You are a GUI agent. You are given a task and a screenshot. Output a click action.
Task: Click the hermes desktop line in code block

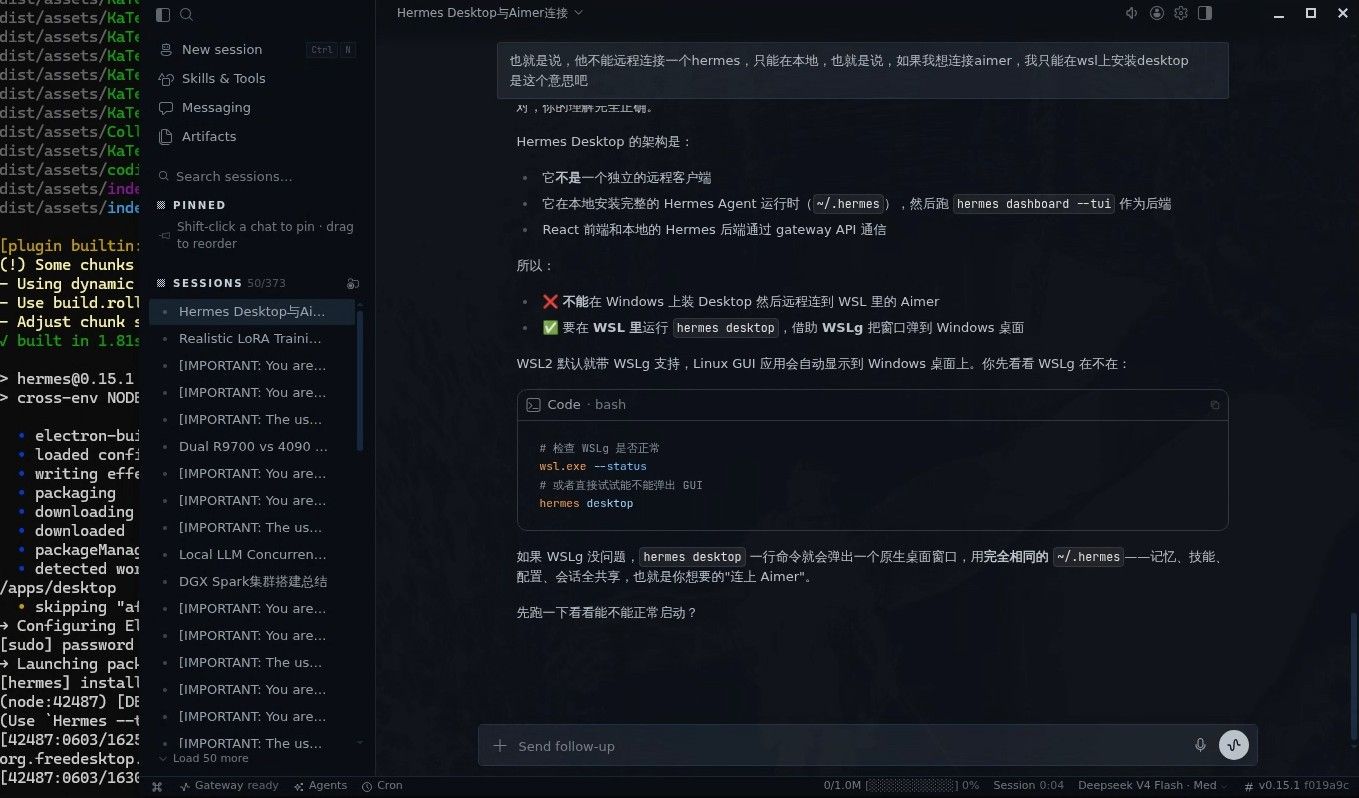pyautogui.click(x=586, y=503)
